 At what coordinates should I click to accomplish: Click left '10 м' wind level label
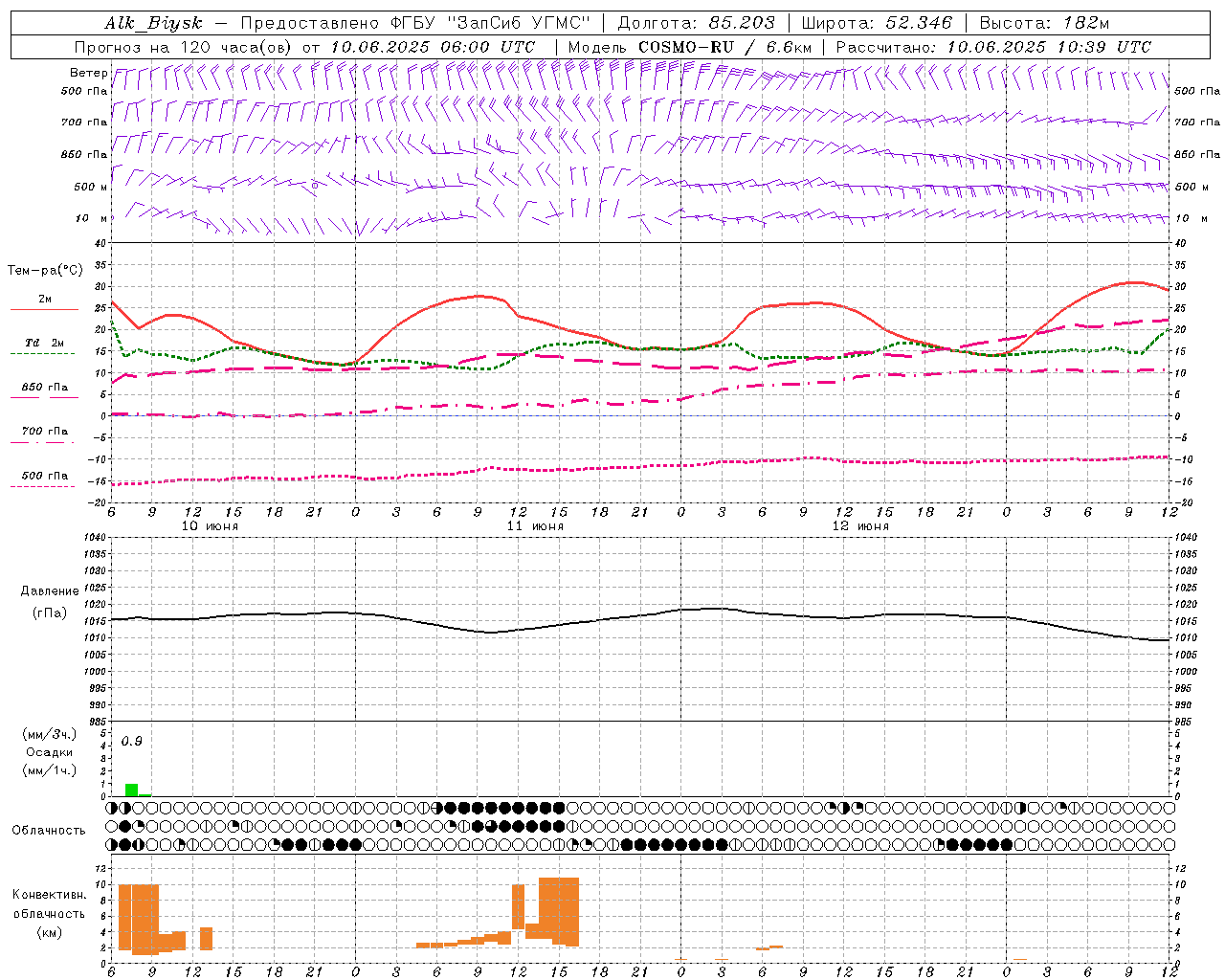(x=92, y=218)
